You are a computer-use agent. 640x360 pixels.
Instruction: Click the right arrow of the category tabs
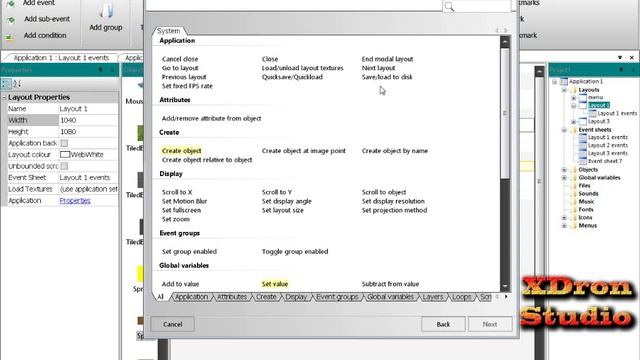pyautogui.click(x=506, y=297)
